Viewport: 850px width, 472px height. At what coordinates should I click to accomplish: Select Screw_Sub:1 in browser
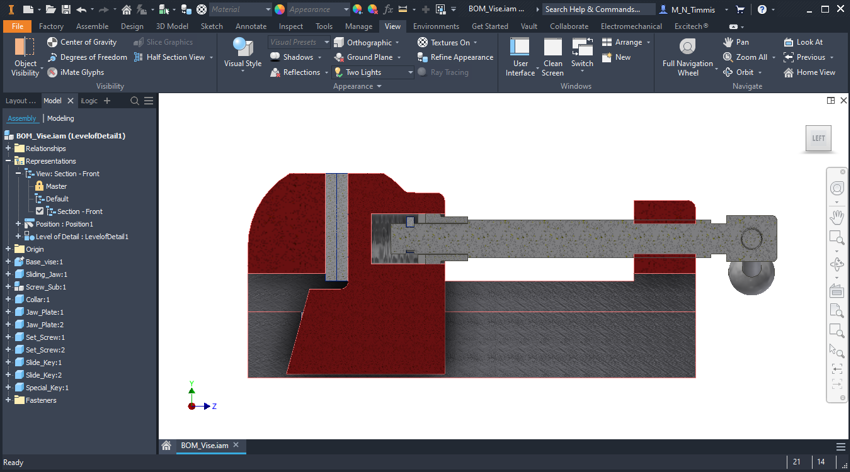pos(46,287)
